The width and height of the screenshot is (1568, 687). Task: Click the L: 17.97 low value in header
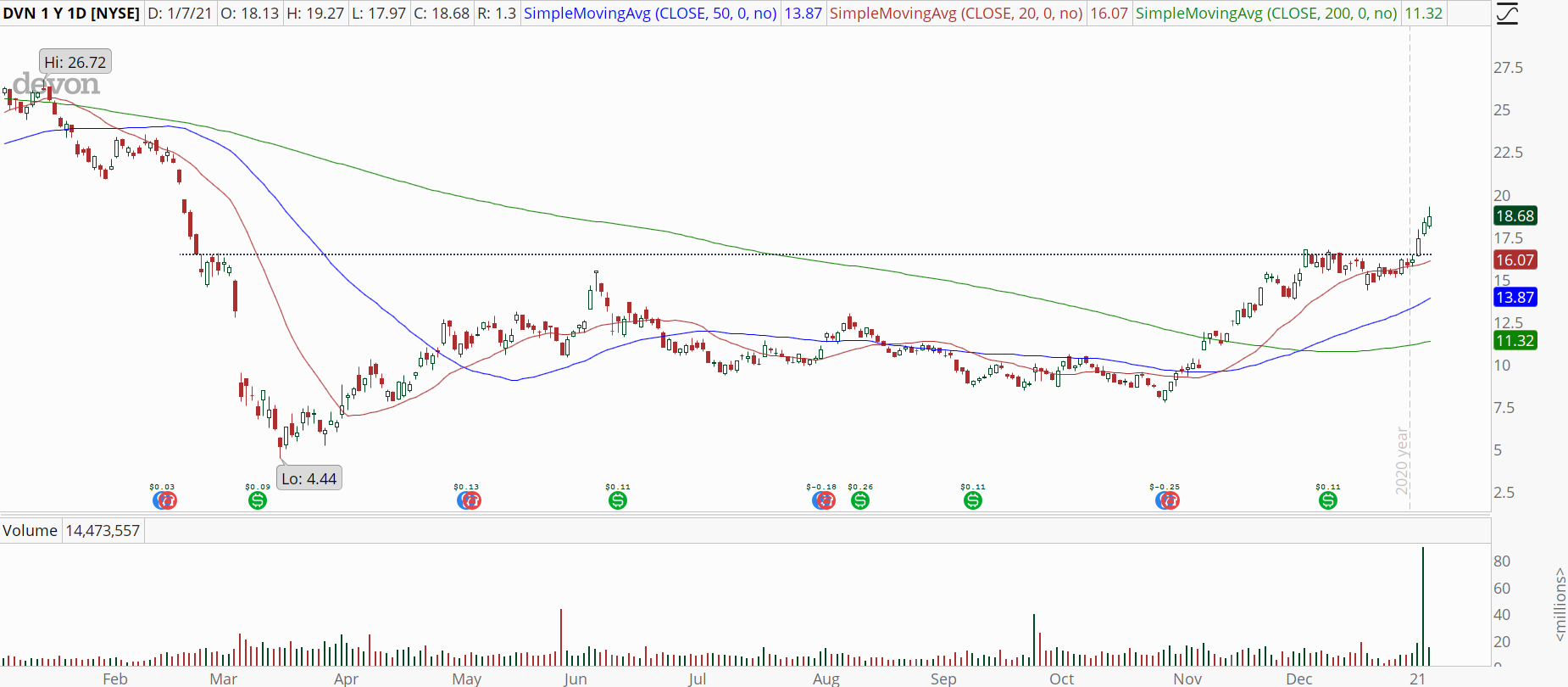coord(379,14)
